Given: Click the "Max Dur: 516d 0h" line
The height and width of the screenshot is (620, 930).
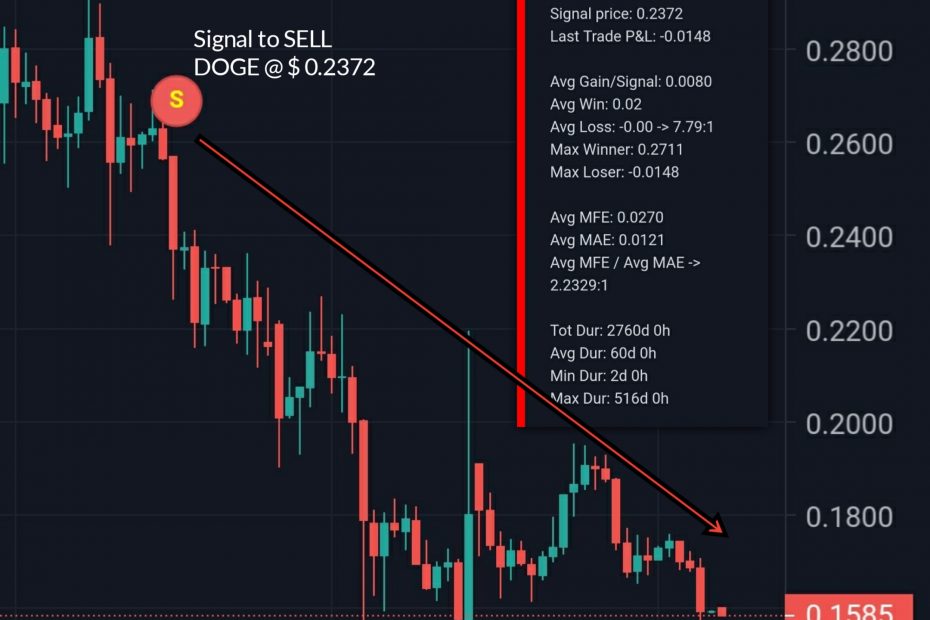Looking at the screenshot, I should pyautogui.click(x=609, y=398).
